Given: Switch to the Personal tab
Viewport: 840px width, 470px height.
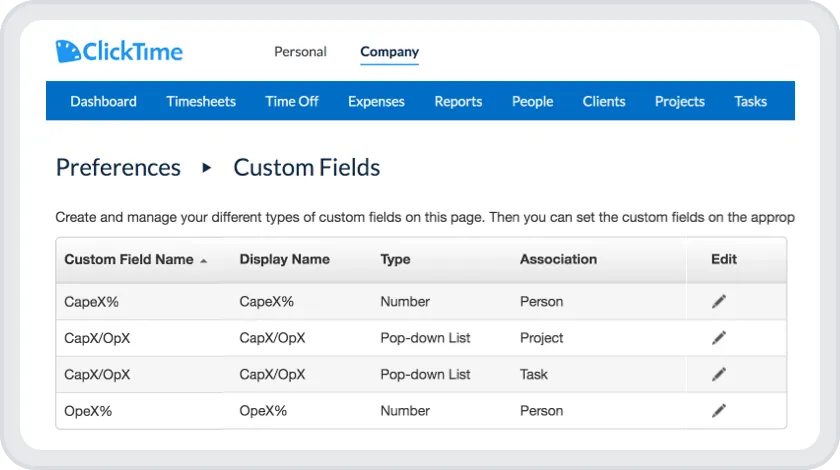Looking at the screenshot, I should click(300, 52).
